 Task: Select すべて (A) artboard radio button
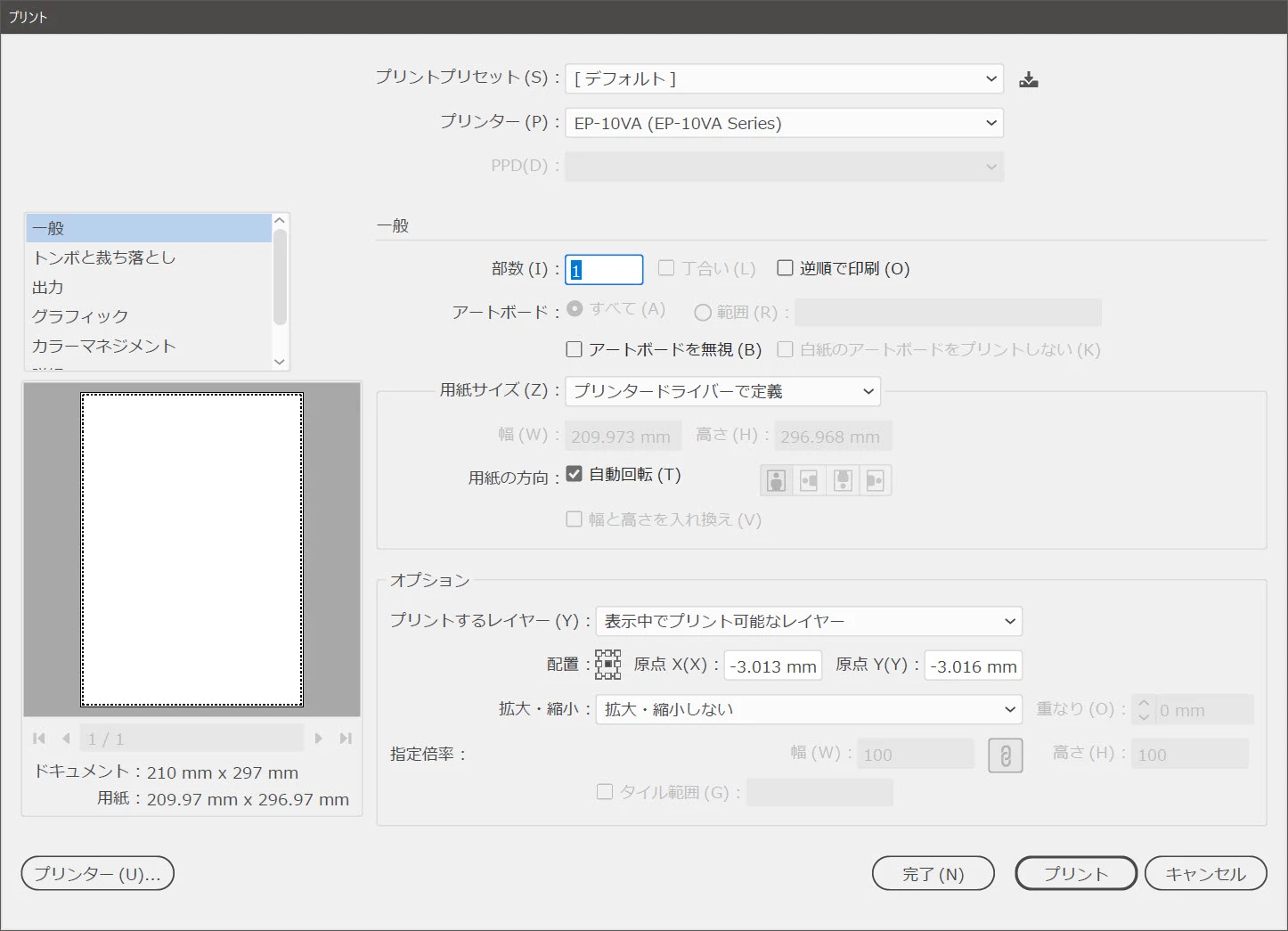point(575,308)
